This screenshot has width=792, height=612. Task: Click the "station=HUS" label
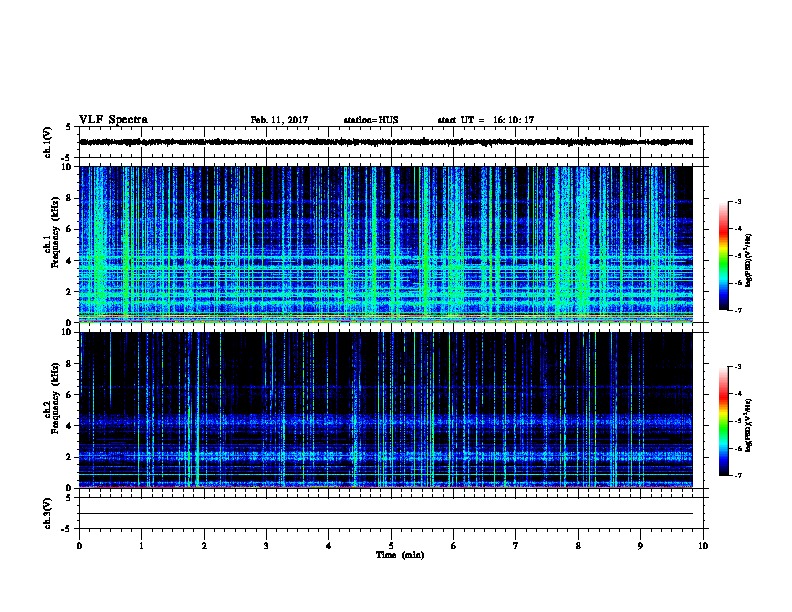pyautogui.click(x=371, y=120)
